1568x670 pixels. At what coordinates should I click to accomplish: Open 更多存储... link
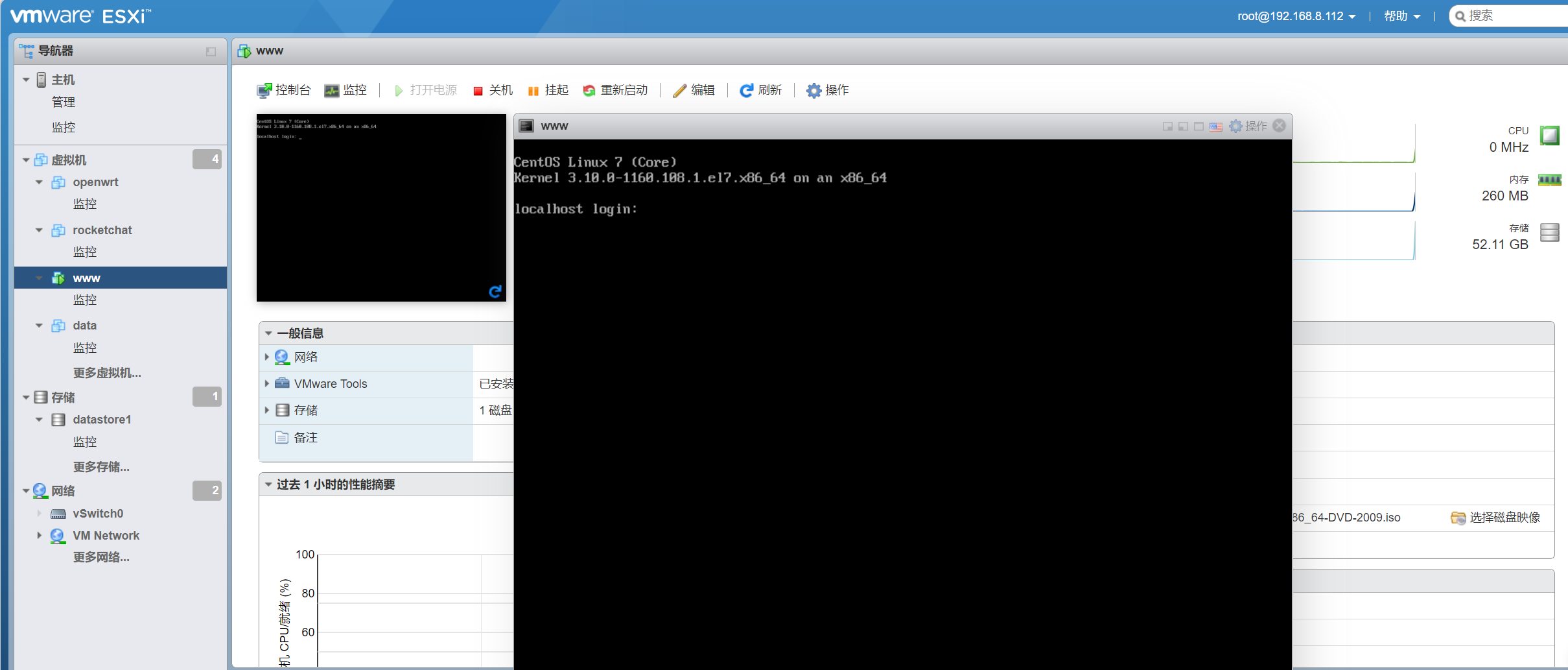coord(101,467)
